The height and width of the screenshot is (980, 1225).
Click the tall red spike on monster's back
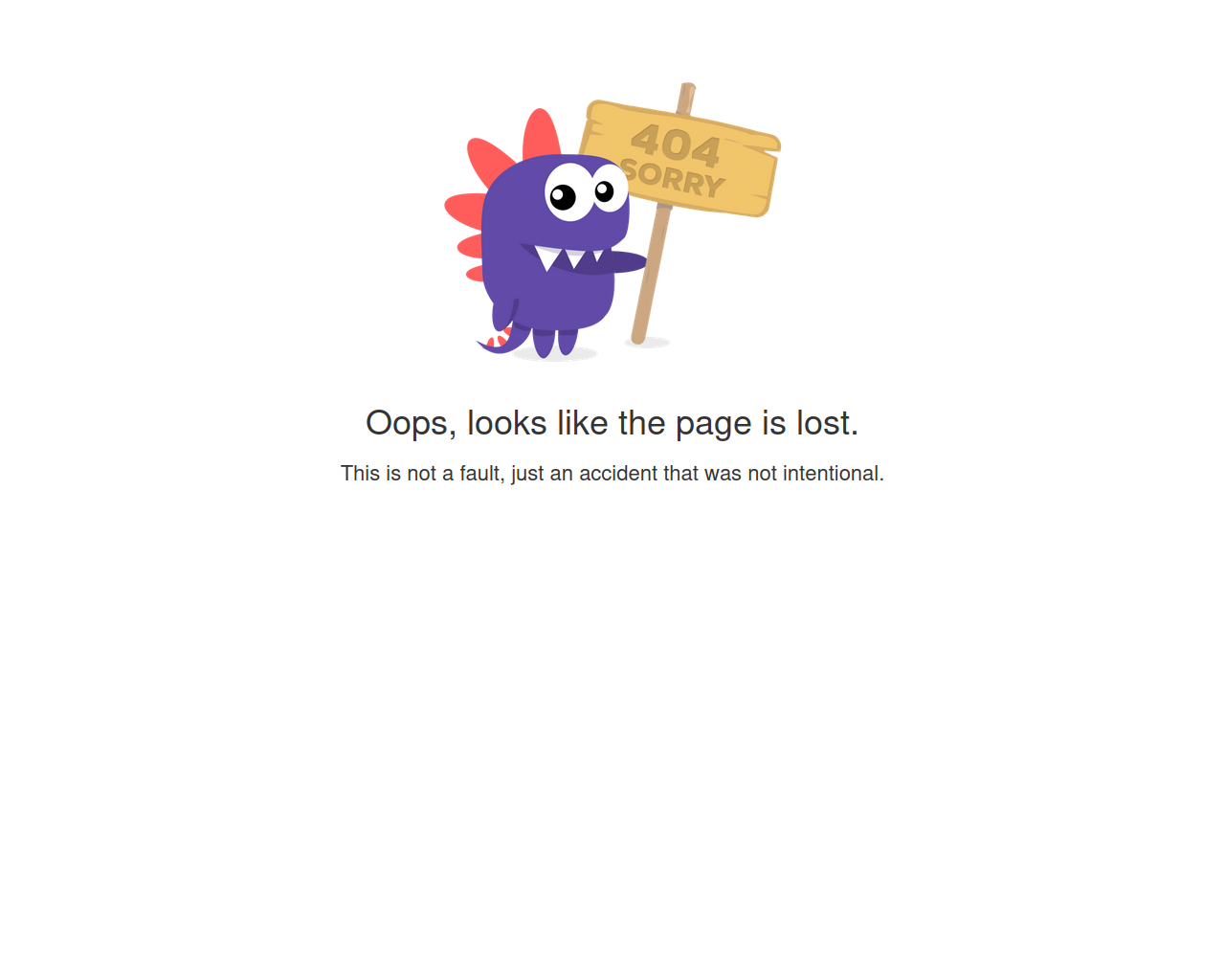pyautogui.click(x=541, y=134)
